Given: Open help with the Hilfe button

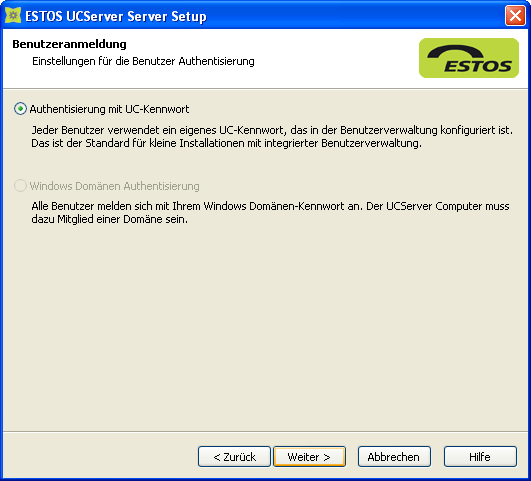Looking at the screenshot, I should point(480,457).
